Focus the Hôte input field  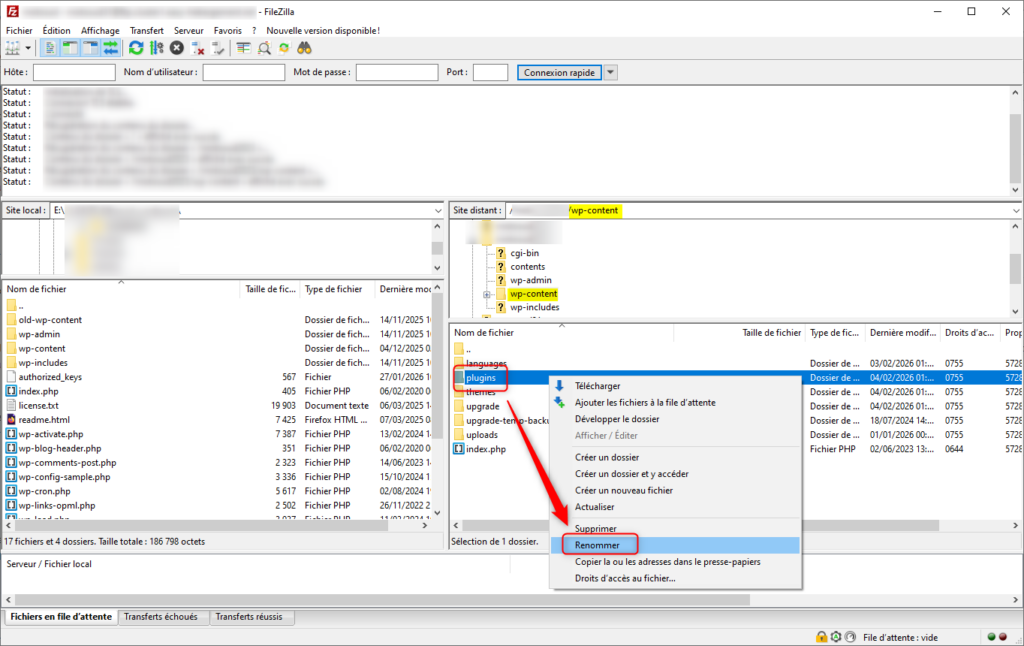click(x=74, y=73)
